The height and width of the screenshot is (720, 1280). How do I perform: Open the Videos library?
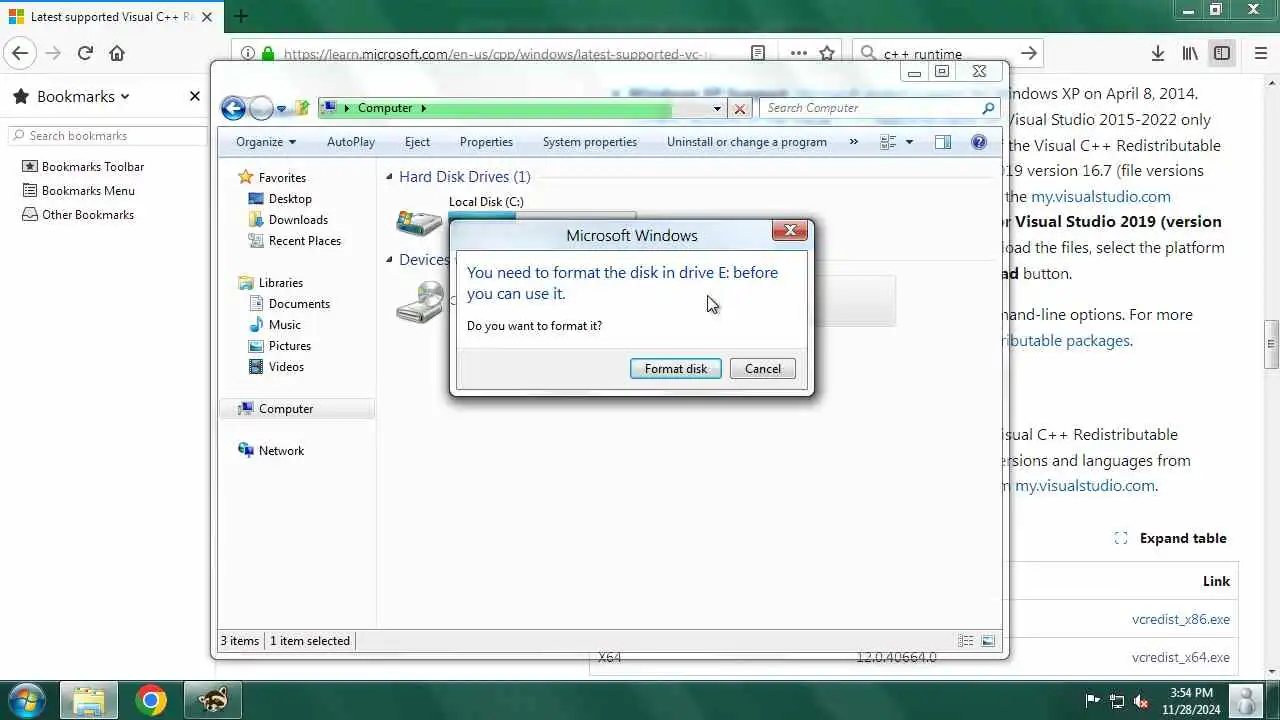pos(286,366)
